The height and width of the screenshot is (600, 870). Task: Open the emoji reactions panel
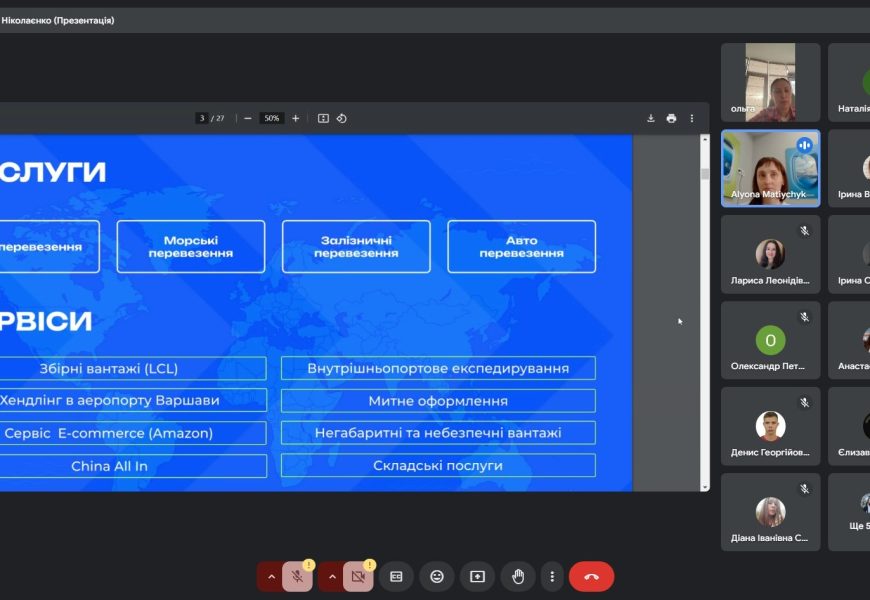(437, 576)
